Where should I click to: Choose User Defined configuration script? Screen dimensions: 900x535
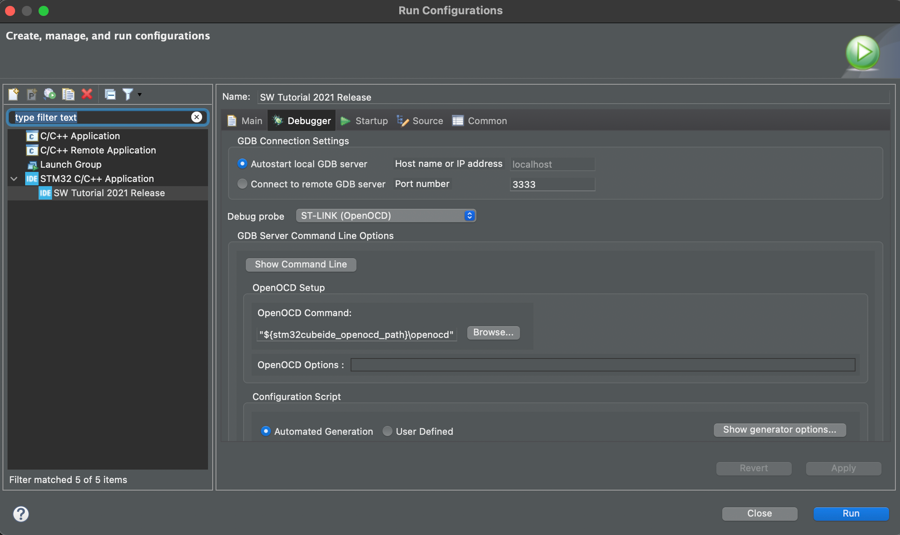tap(388, 432)
